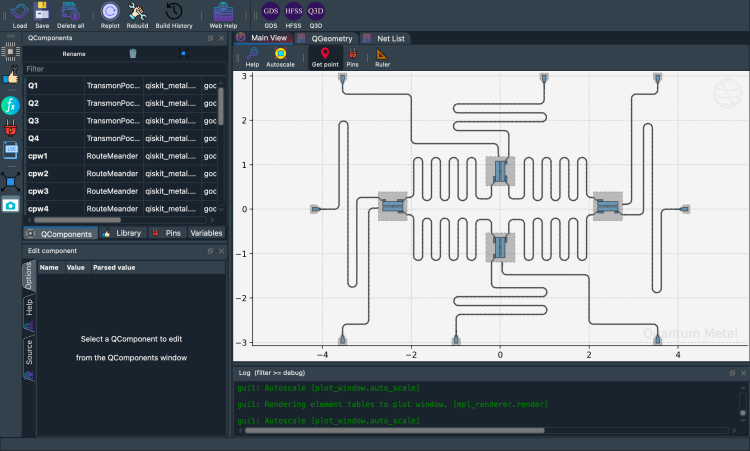The height and width of the screenshot is (451, 750).
Task: Select the Pins bottom tab
Action: click(167, 233)
